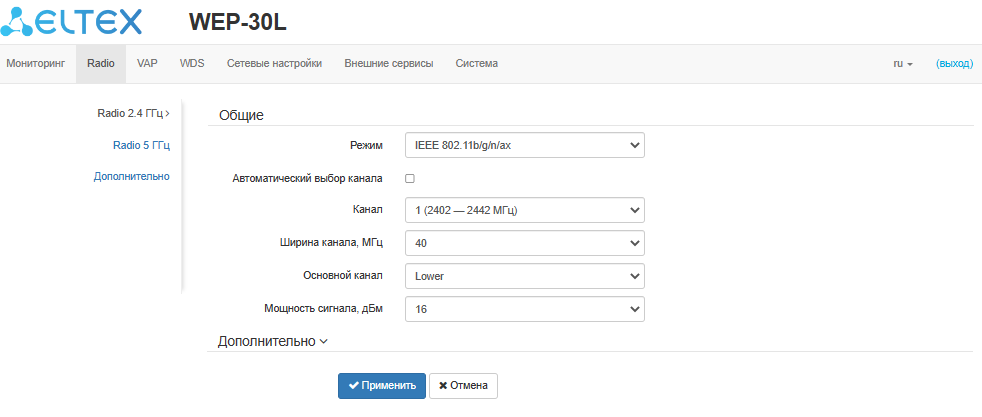Click the (выход) logout link
982x417 pixels.
click(953, 64)
